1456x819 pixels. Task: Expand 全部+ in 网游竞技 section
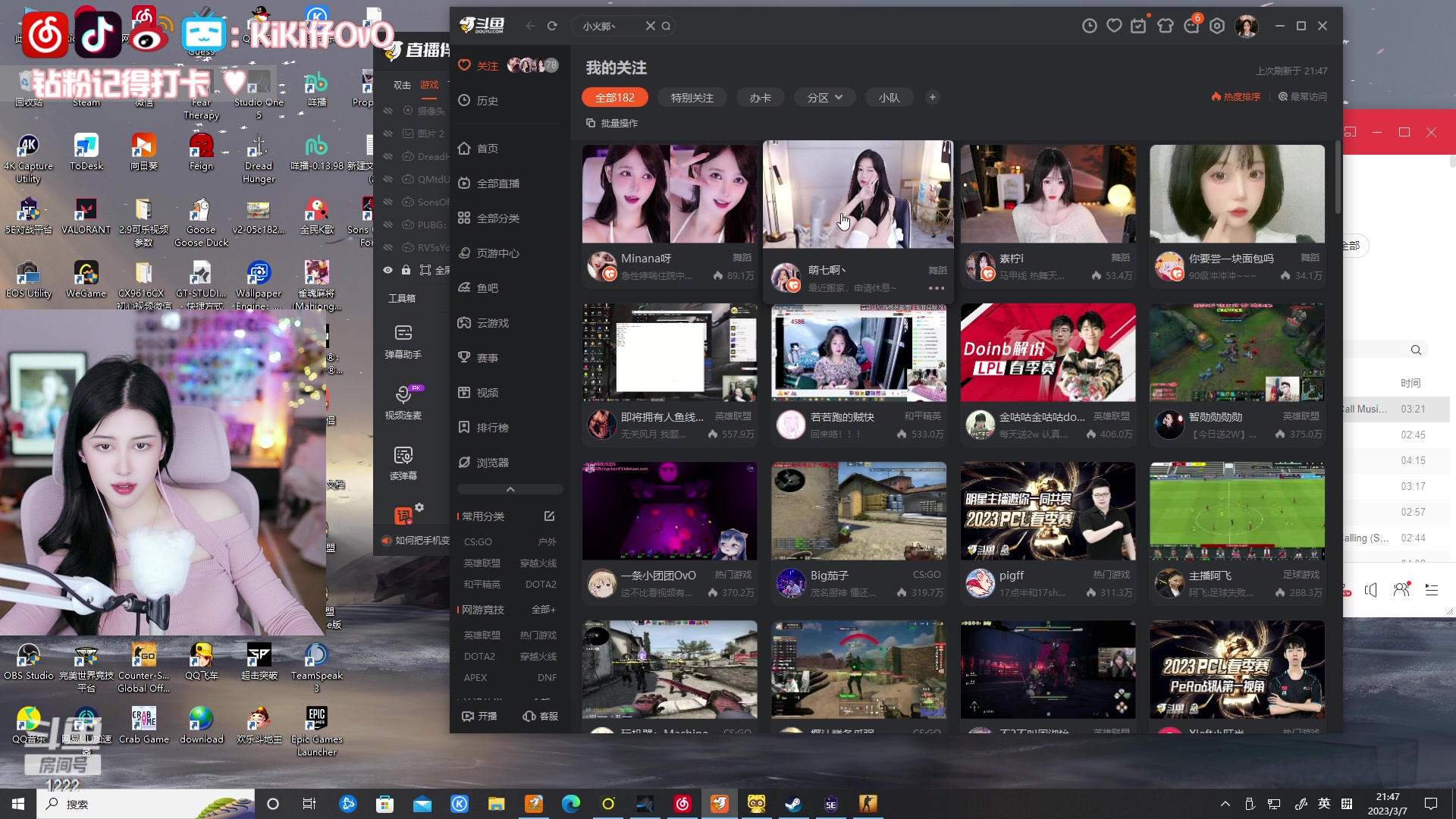pyautogui.click(x=544, y=610)
